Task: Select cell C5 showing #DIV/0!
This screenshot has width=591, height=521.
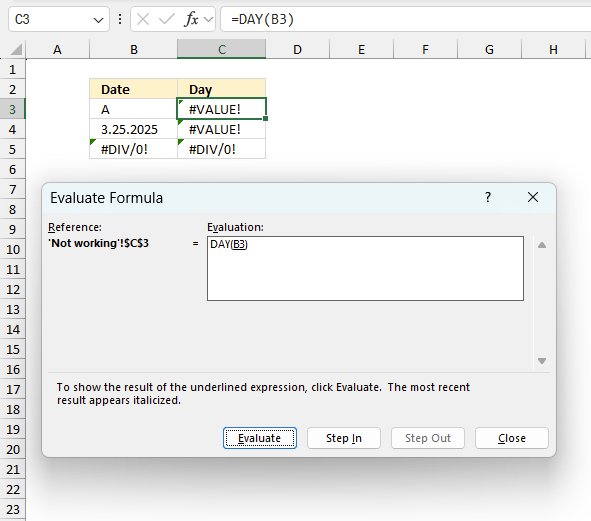Action: click(222, 149)
